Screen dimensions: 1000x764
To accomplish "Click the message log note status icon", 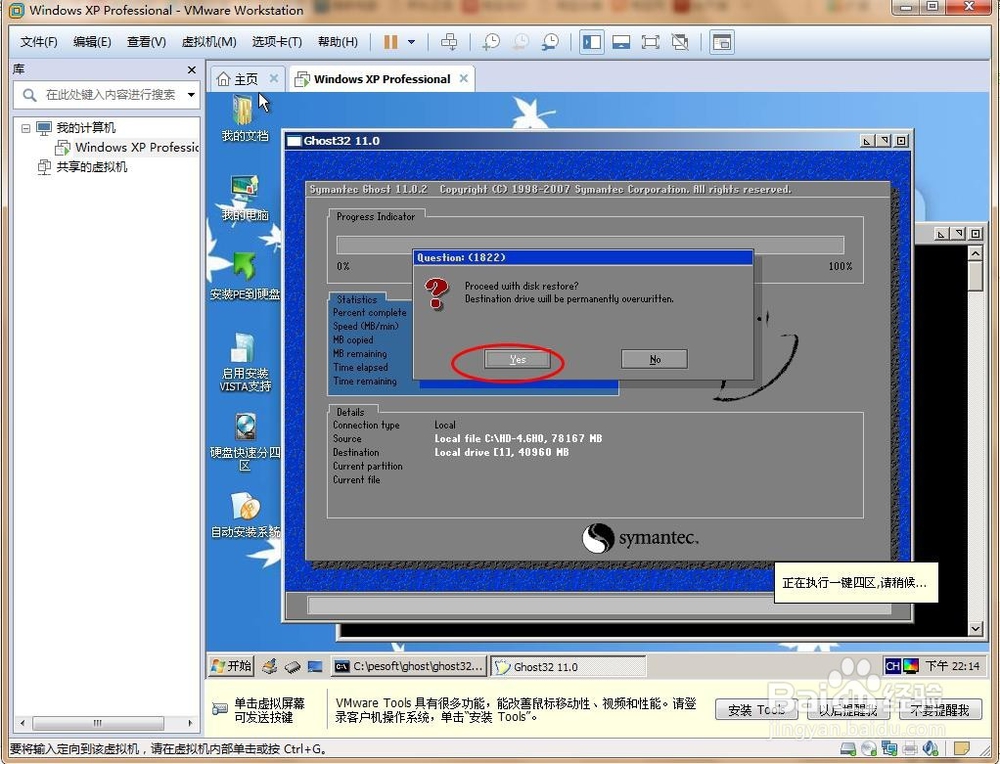I will click(x=961, y=748).
